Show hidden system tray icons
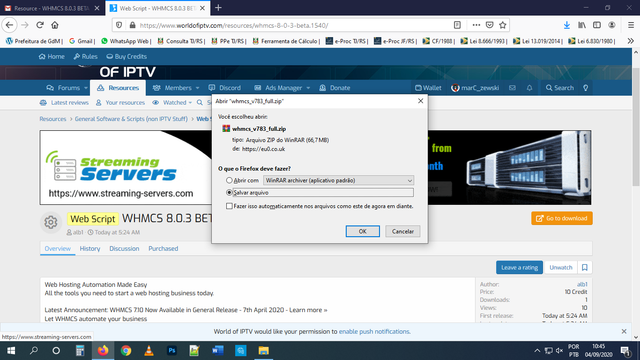Screen dimensions: 640x360 coord(537,351)
